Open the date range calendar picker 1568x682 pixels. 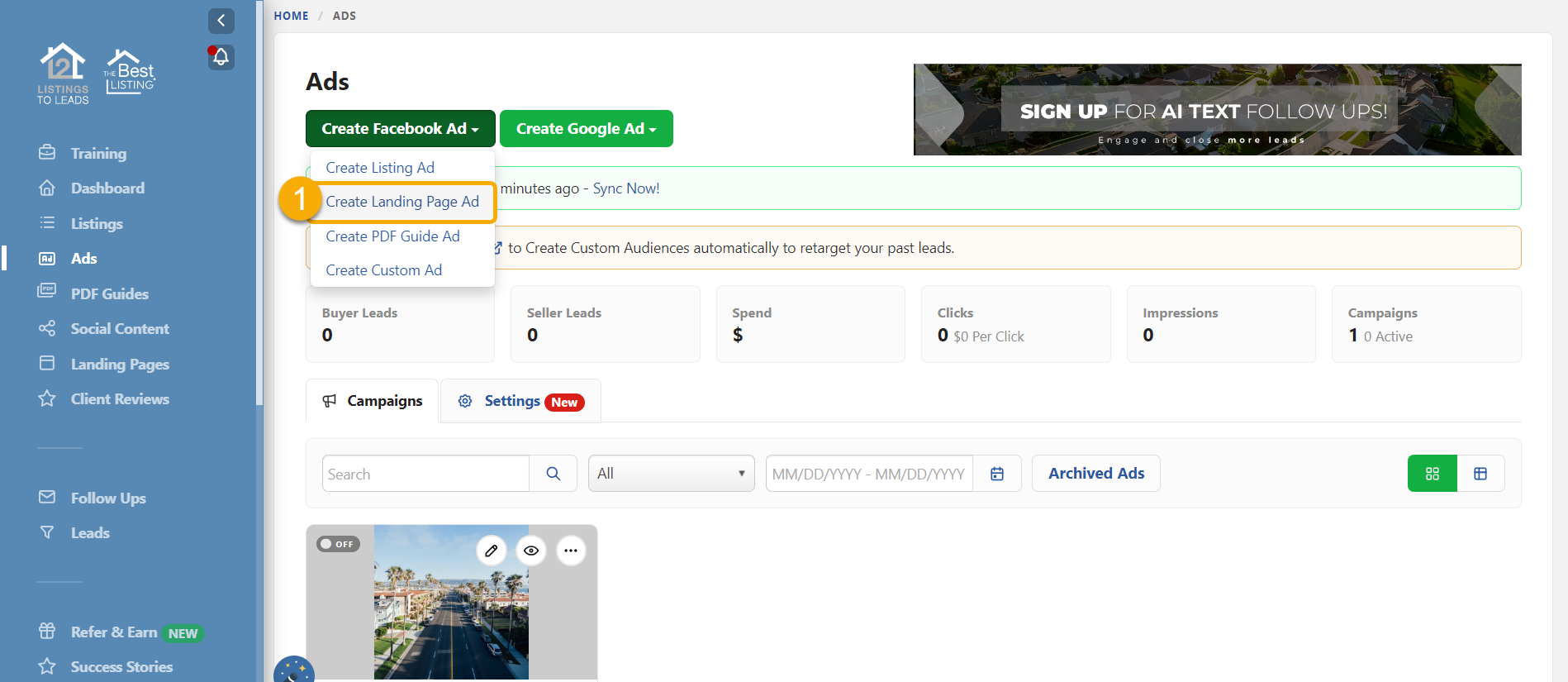tap(997, 474)
